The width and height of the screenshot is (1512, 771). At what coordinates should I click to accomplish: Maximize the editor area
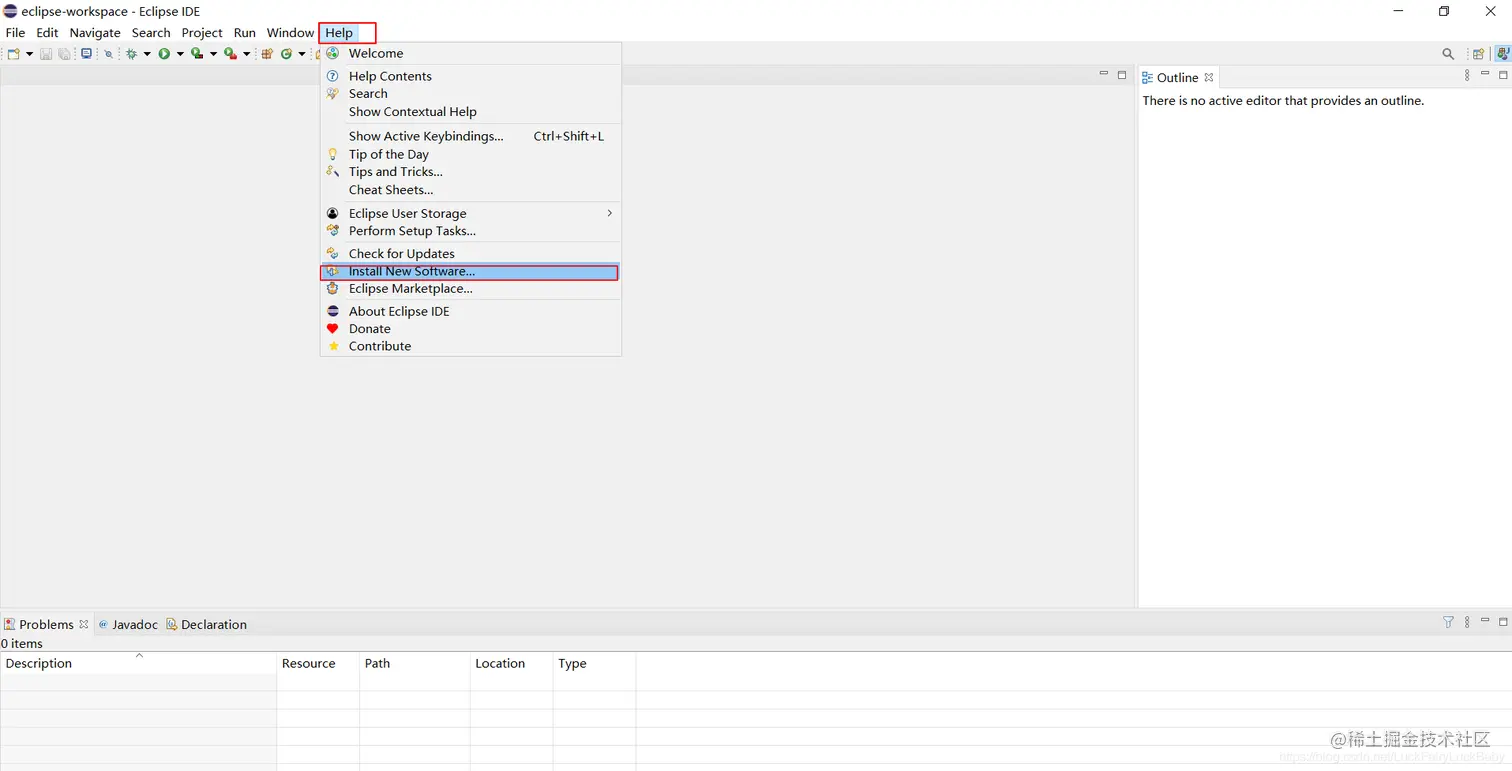tap(1122, 74)
